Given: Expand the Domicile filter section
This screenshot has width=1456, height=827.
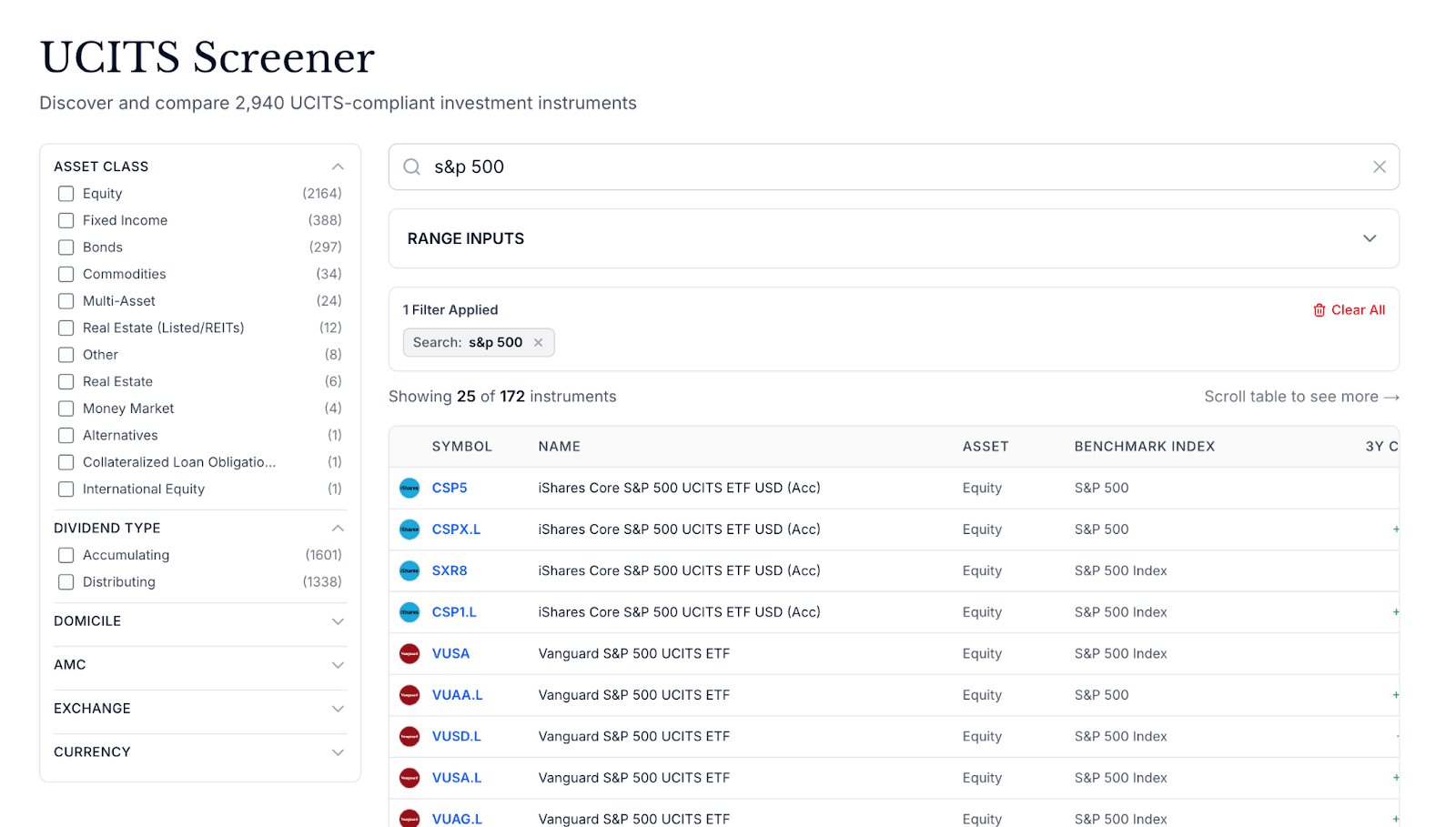Looking at the screenshot, I should click(338, 621).
